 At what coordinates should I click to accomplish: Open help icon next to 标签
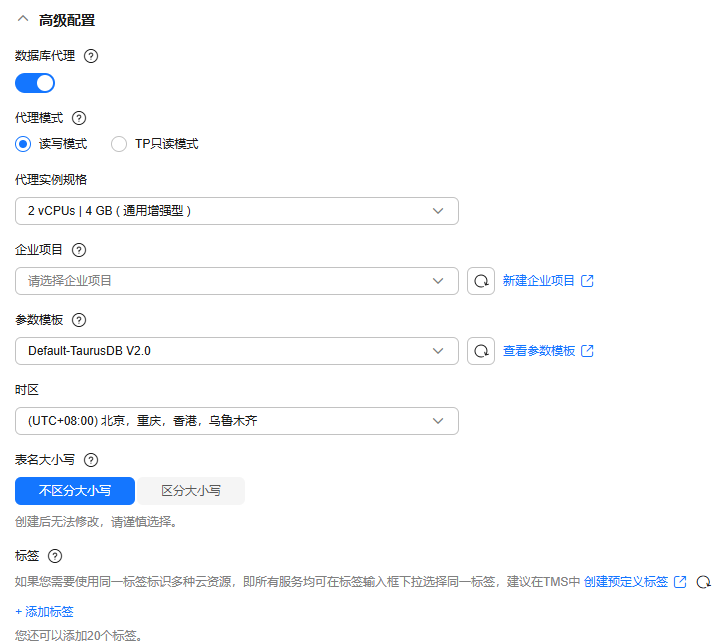(x=55, y=556)
